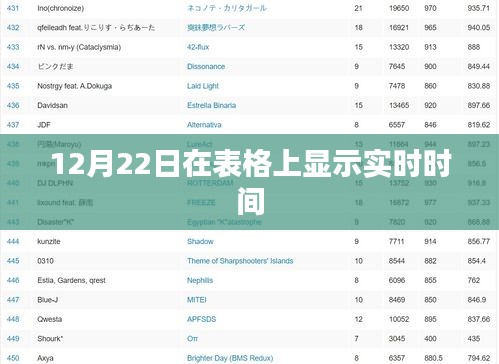This screenshot has height=364, width=499.
Task: Click rank number 447
Action: (x=13, y=300)
